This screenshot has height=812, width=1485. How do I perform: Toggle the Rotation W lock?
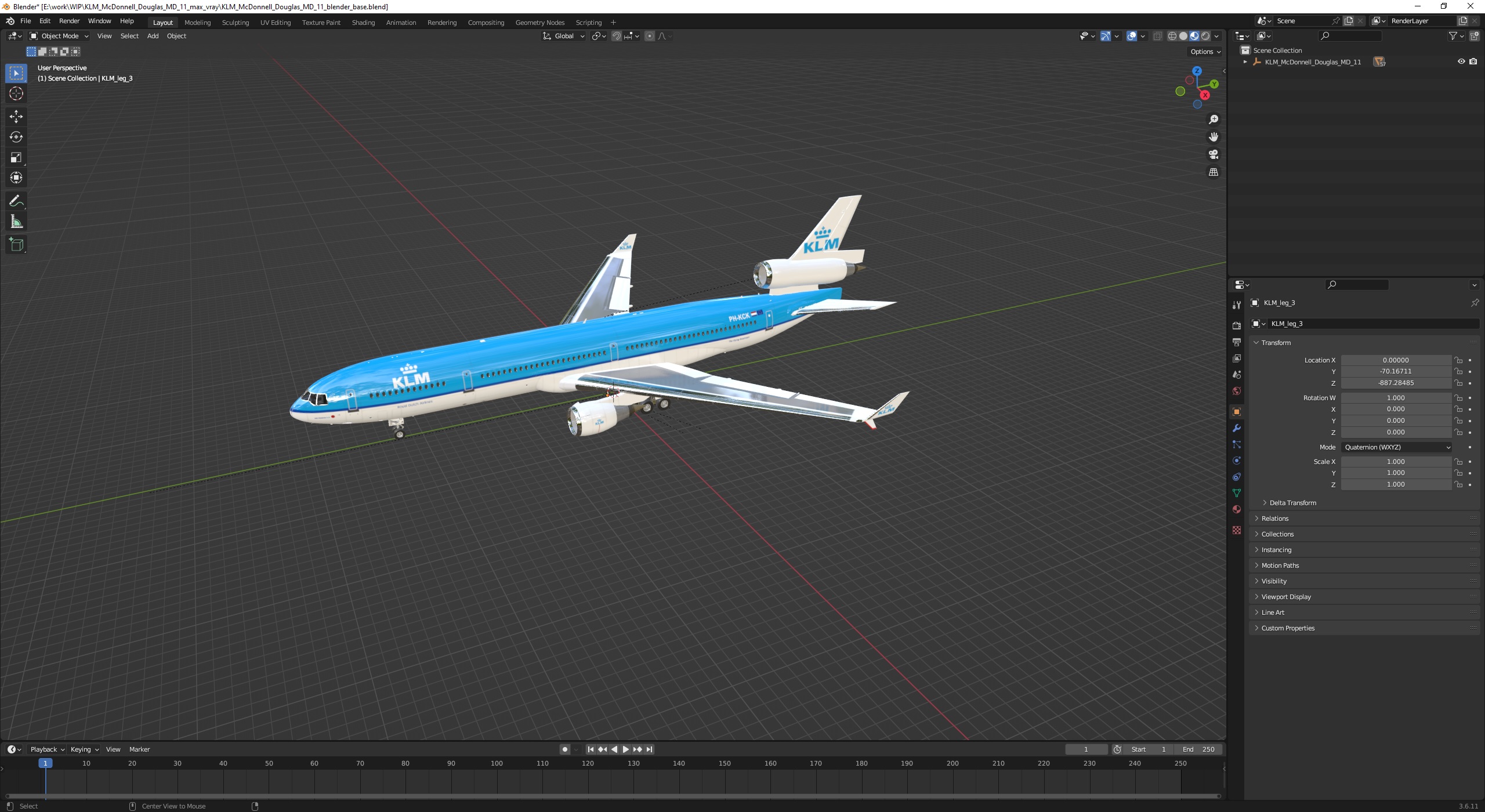click(1458, 398)
